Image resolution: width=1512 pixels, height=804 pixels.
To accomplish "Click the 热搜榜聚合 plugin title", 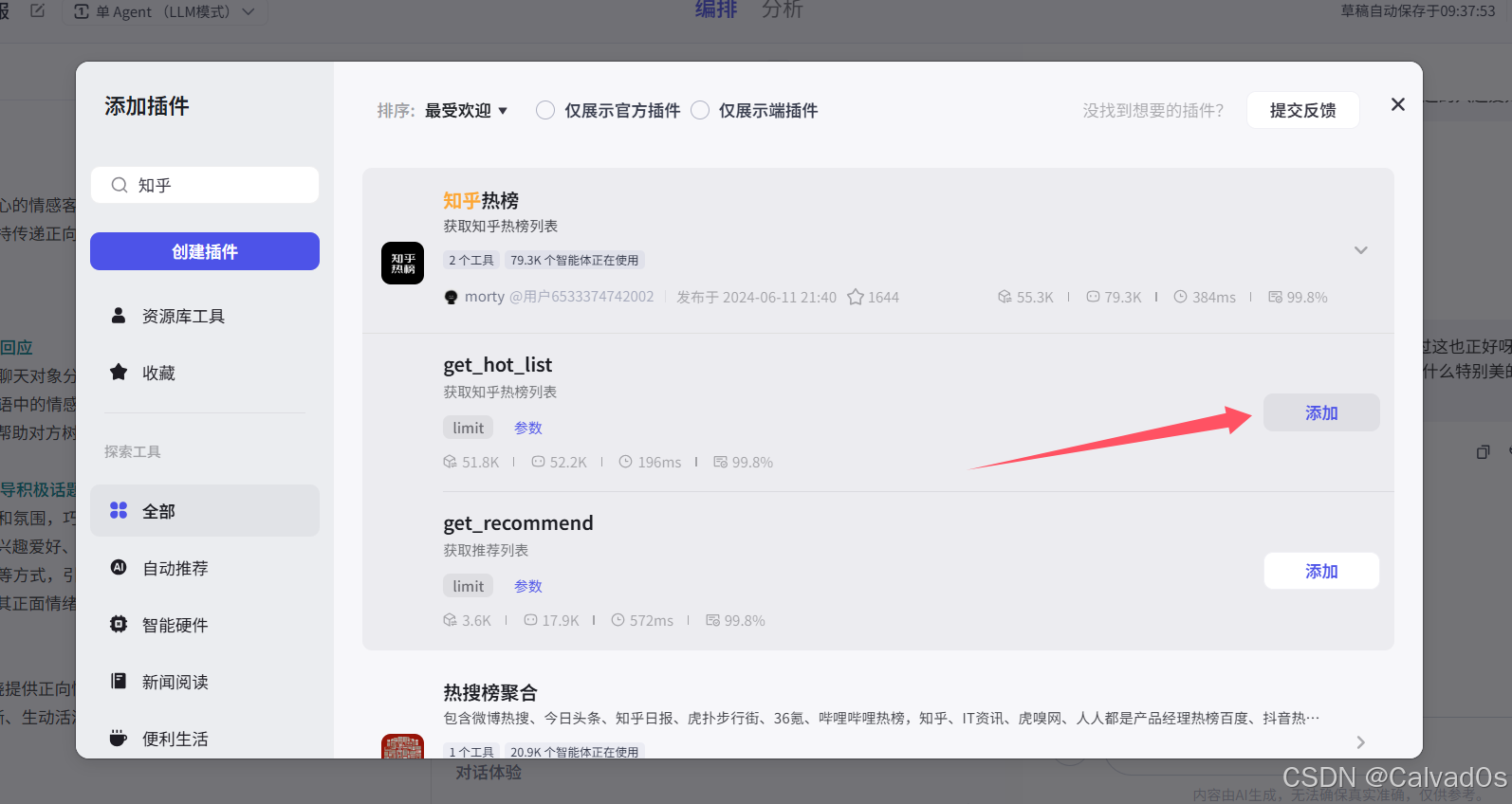I will [x=490, y=692].
